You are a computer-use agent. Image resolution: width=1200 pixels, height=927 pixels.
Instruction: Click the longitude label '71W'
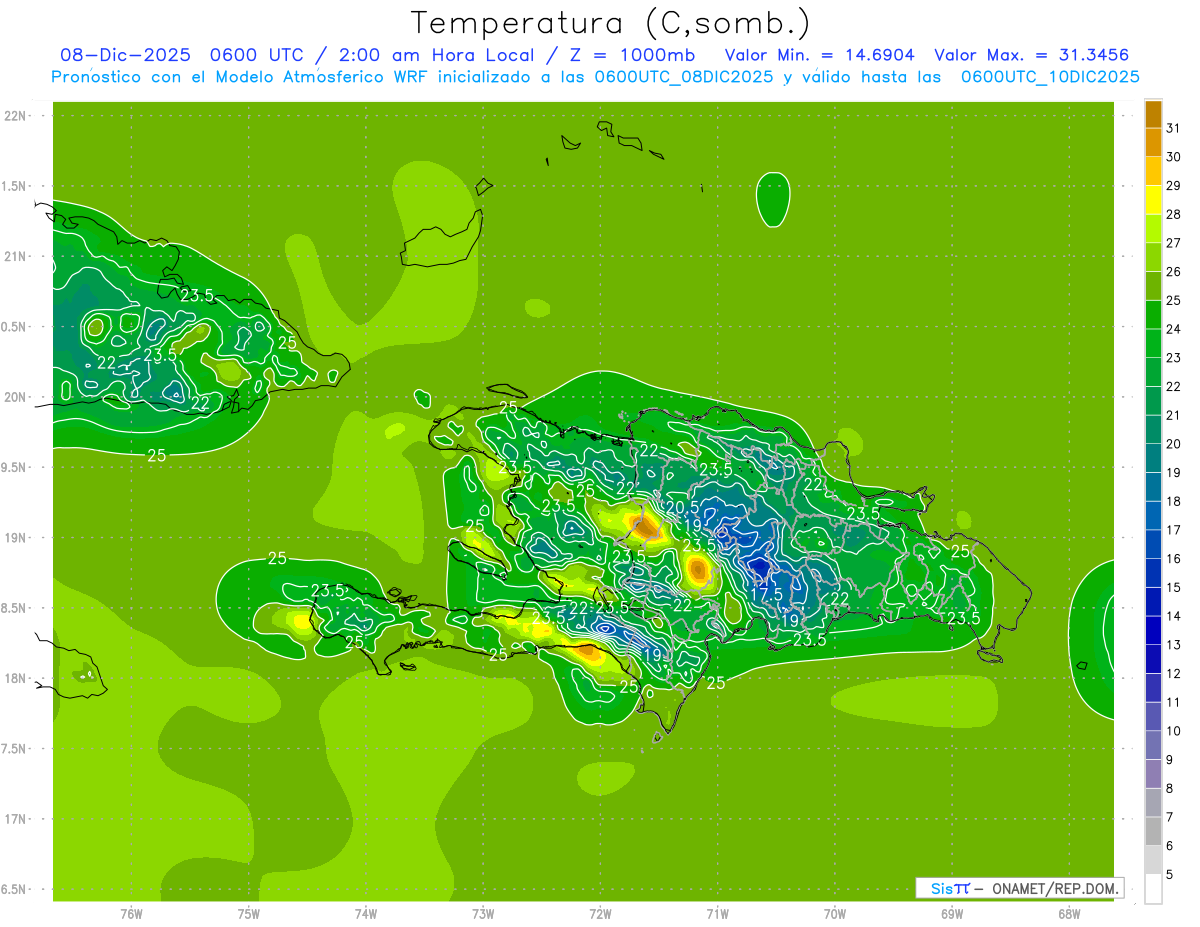(x=717, y=914)
